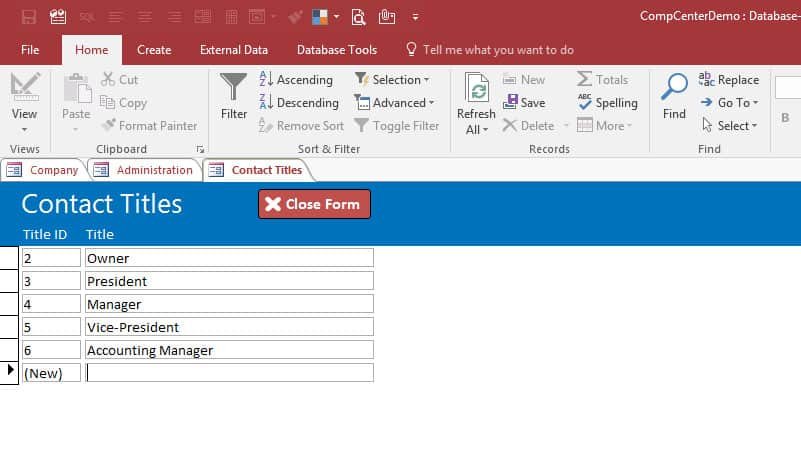The image size is (801, 462).
Task: Open the Select dropdown
Action: point(729,126)
